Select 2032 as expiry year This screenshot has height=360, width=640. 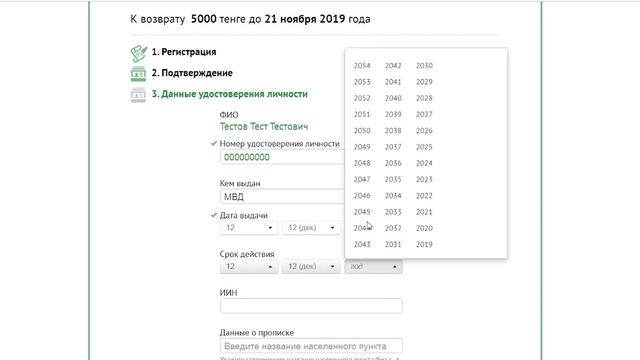[x=393, y=228]
